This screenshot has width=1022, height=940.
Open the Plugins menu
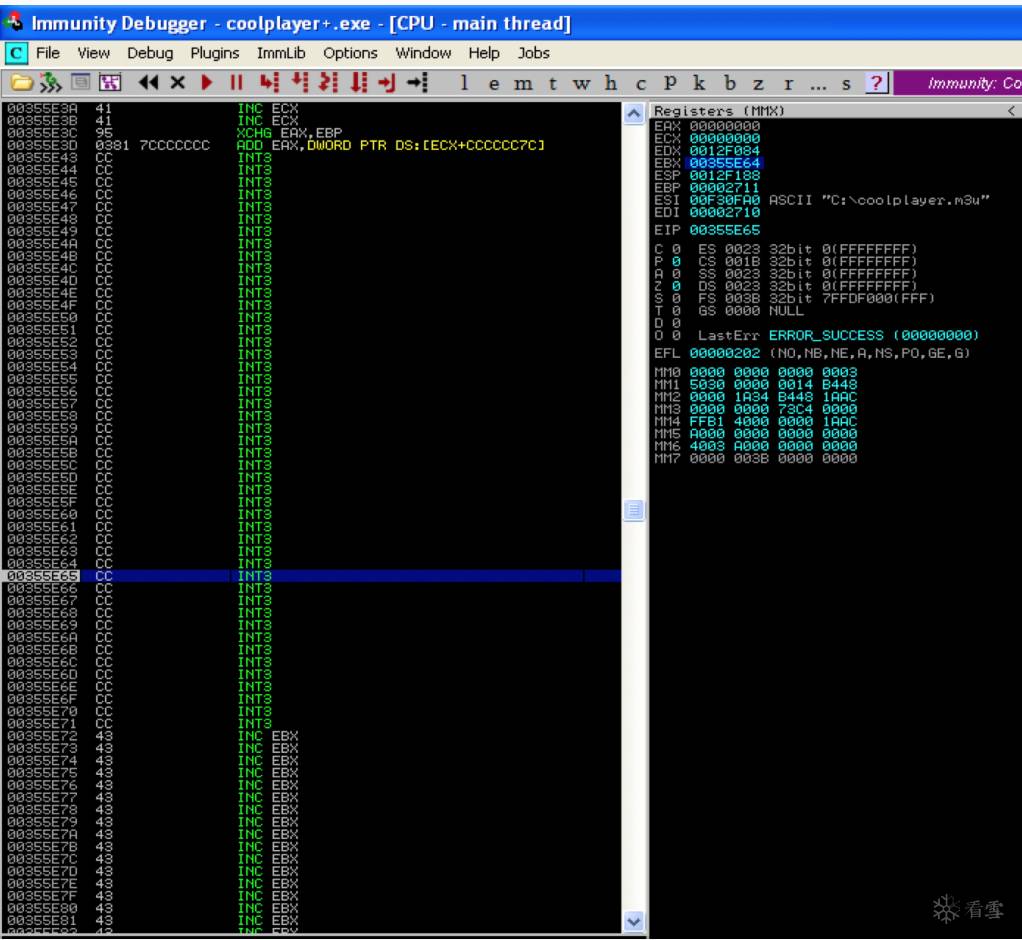click(214, 53)
